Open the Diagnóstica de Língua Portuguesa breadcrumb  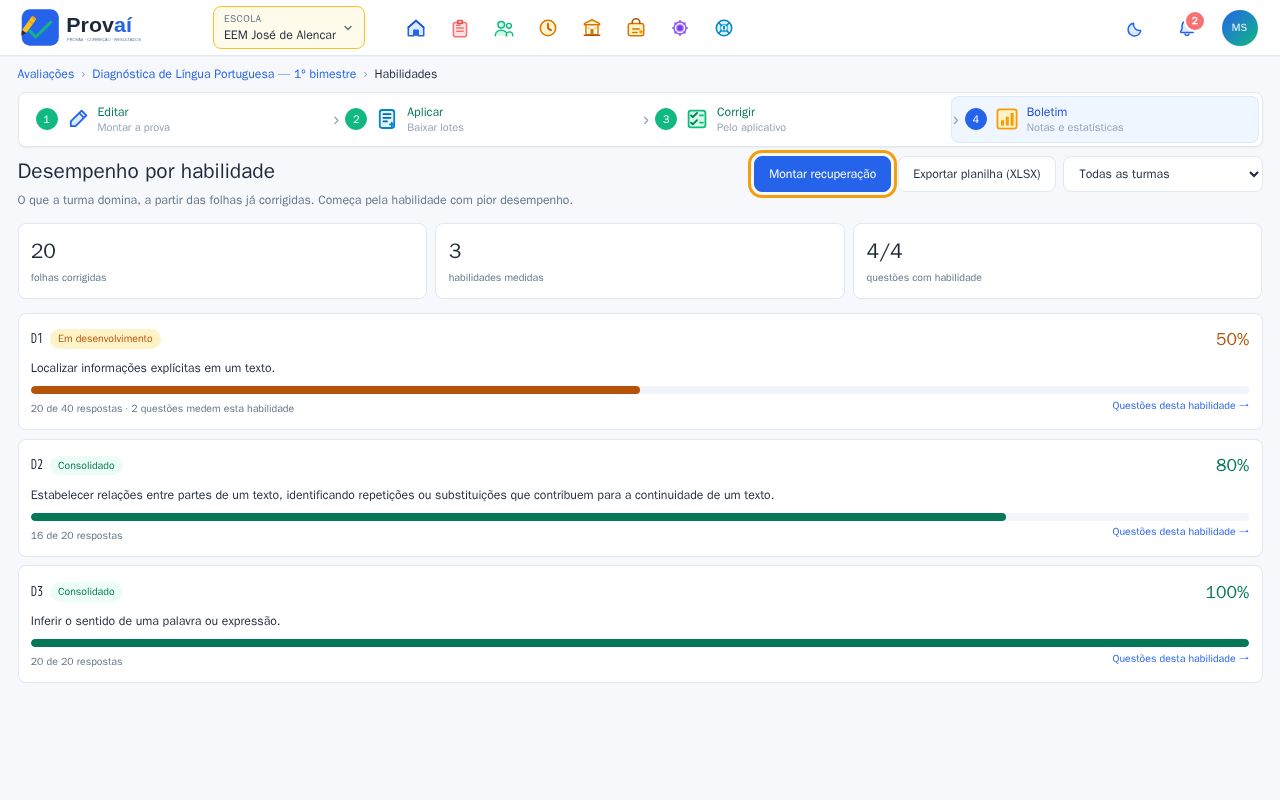(224, 74)
